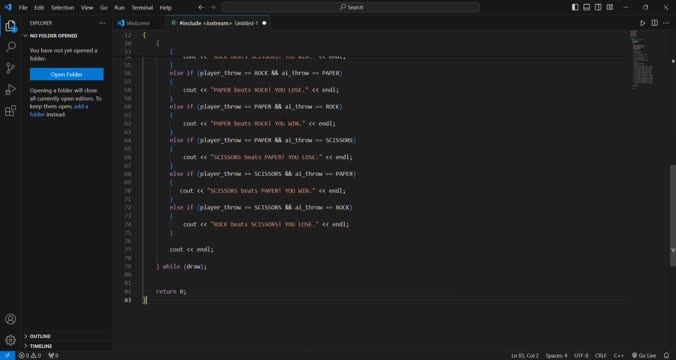Screen dimensions: 676x360
Task: Open notifications bell in status bar
Action: (667, 356)
